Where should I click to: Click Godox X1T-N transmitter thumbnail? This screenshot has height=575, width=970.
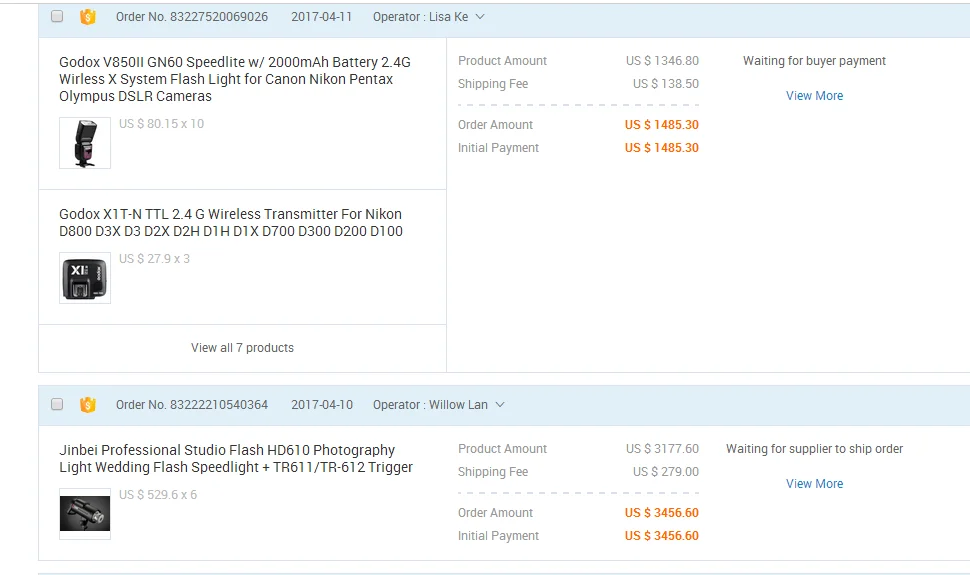[x=85, y=278]
